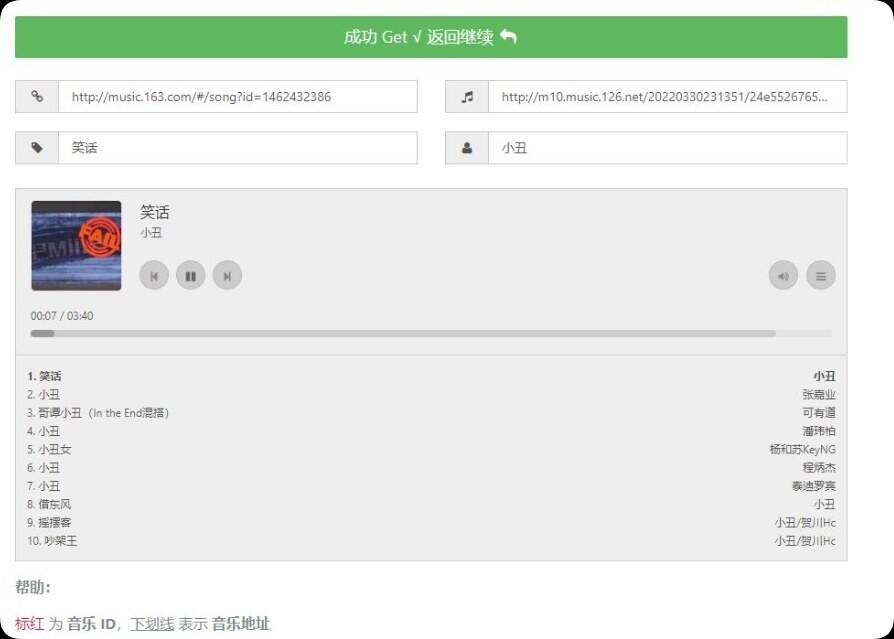Toggle playback using the pause button
This screenshot has height=639, width=894.
click(x=190, y=275)
